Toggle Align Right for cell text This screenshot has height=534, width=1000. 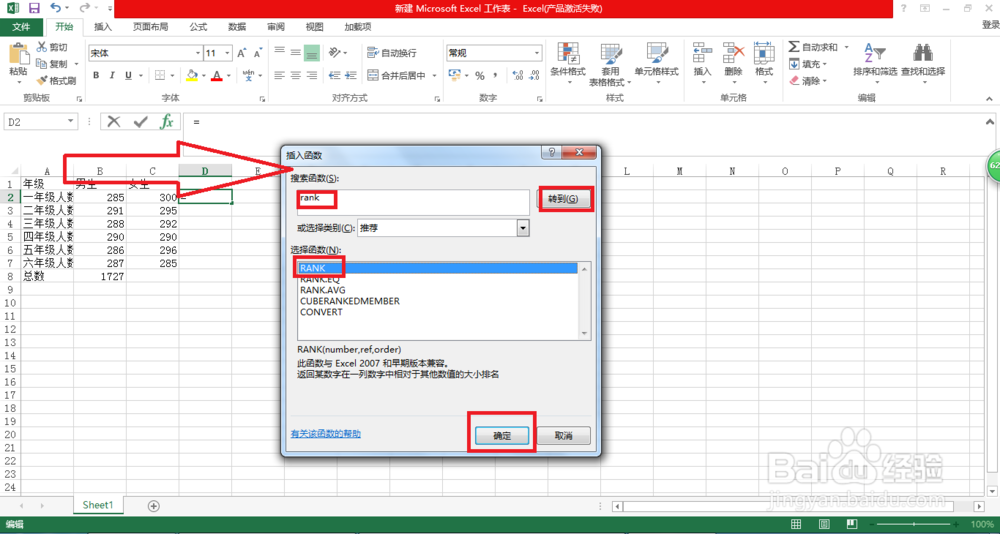311,75
